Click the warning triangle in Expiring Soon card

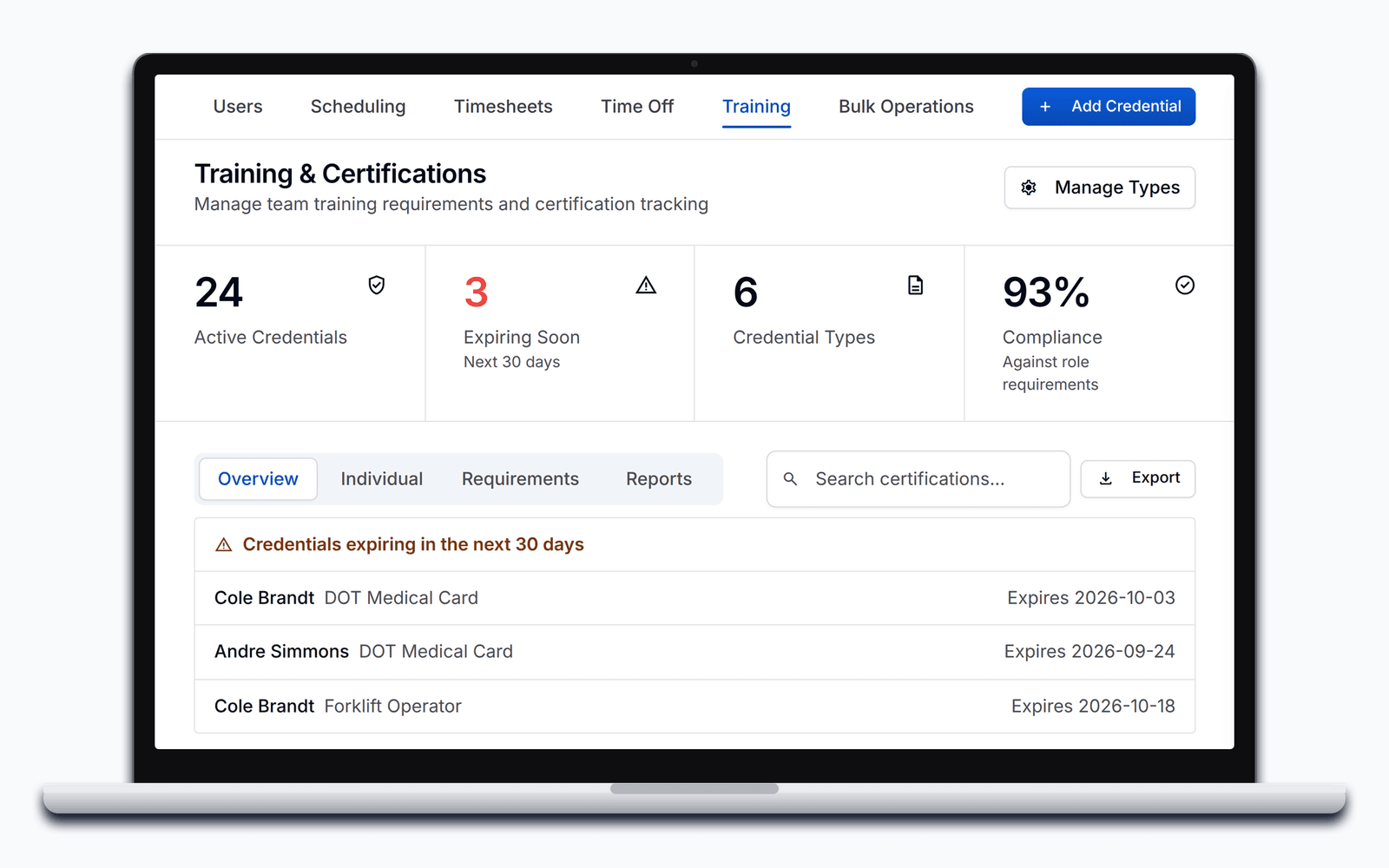(646, 285)
